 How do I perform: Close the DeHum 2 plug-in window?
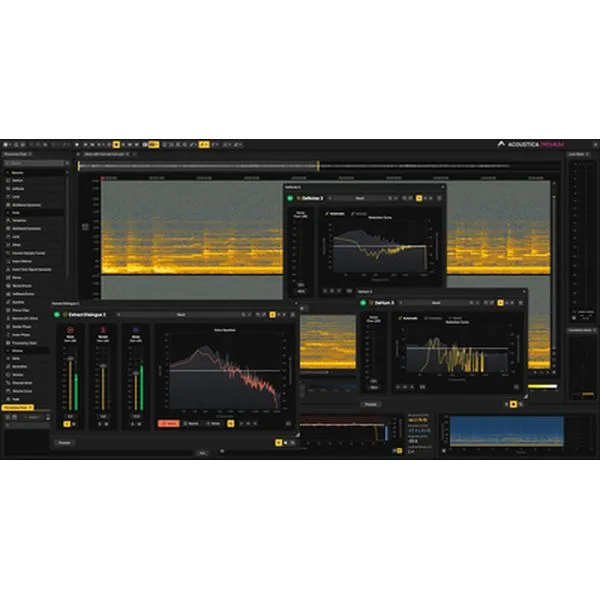(x=524, y=292)
